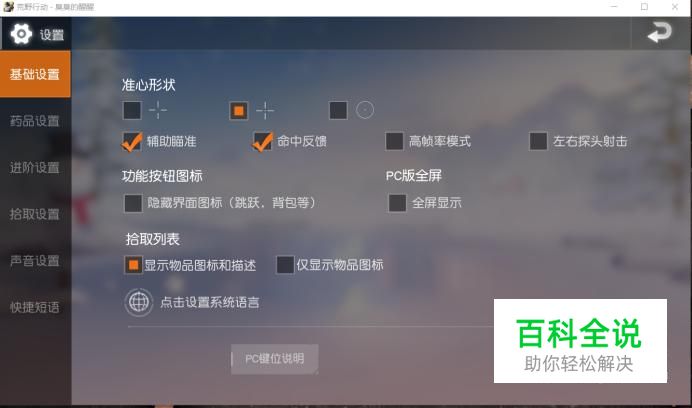Screen dimensions: 692x408
Task: Select 显示物品图标和描述 option
Action: (x=133, y=265)
